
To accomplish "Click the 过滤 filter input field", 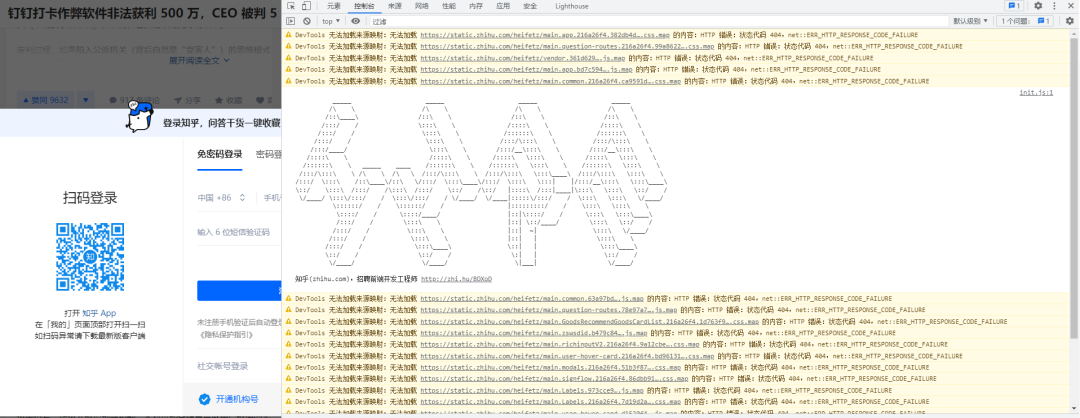I will (x=657, y=21).
